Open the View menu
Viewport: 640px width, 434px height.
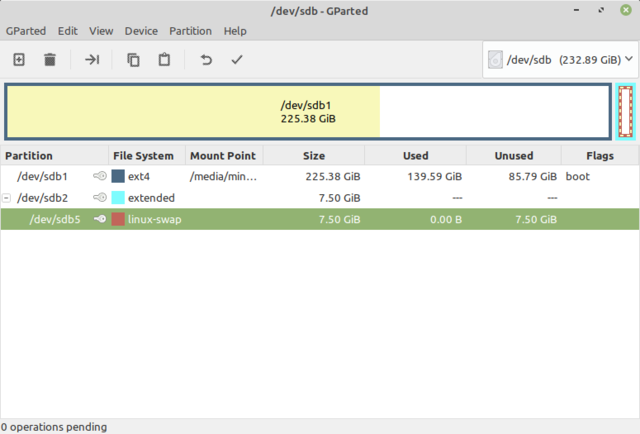click(101, 31)
